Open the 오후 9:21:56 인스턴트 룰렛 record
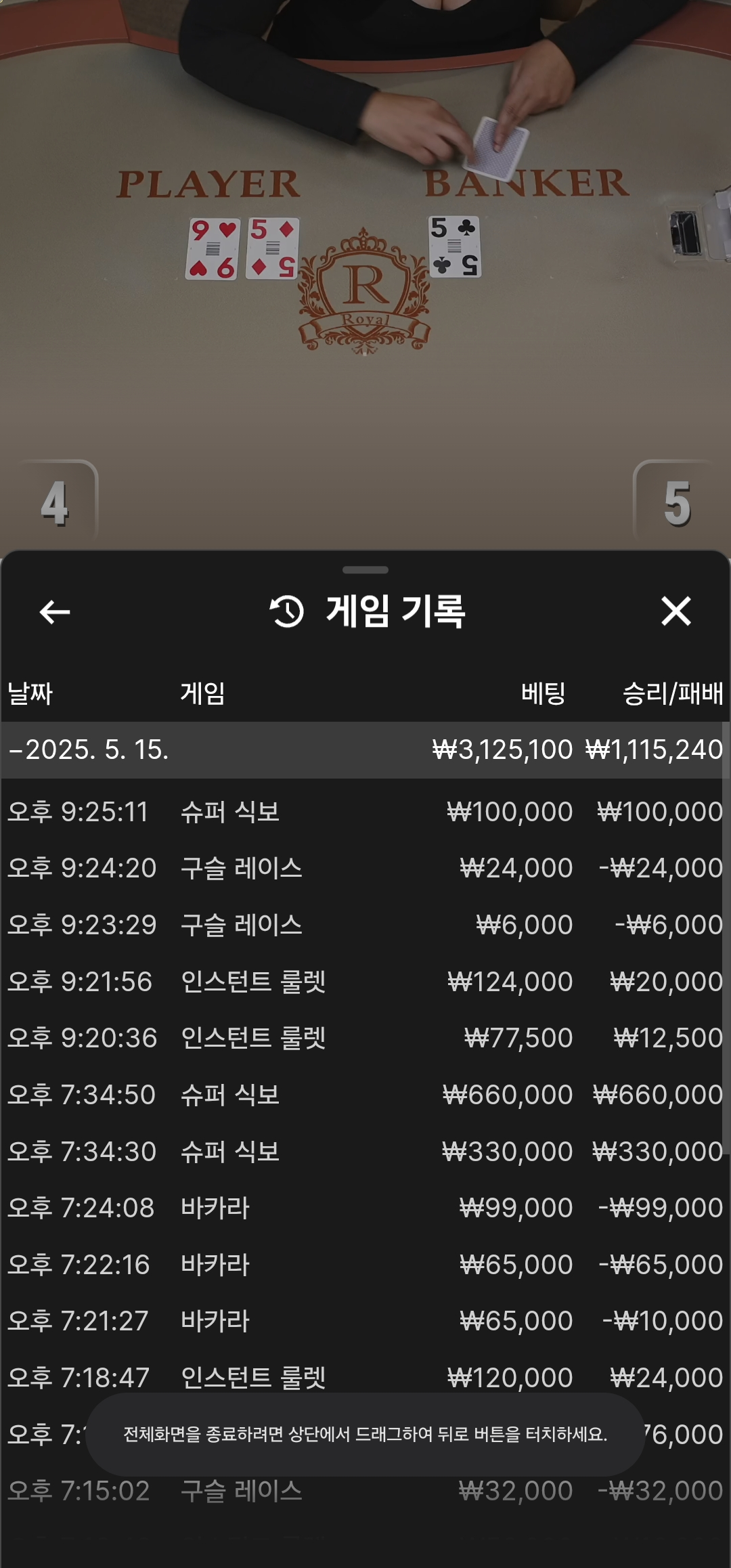The width and height of the screenshot is (731, 1568). click(365, 981)
